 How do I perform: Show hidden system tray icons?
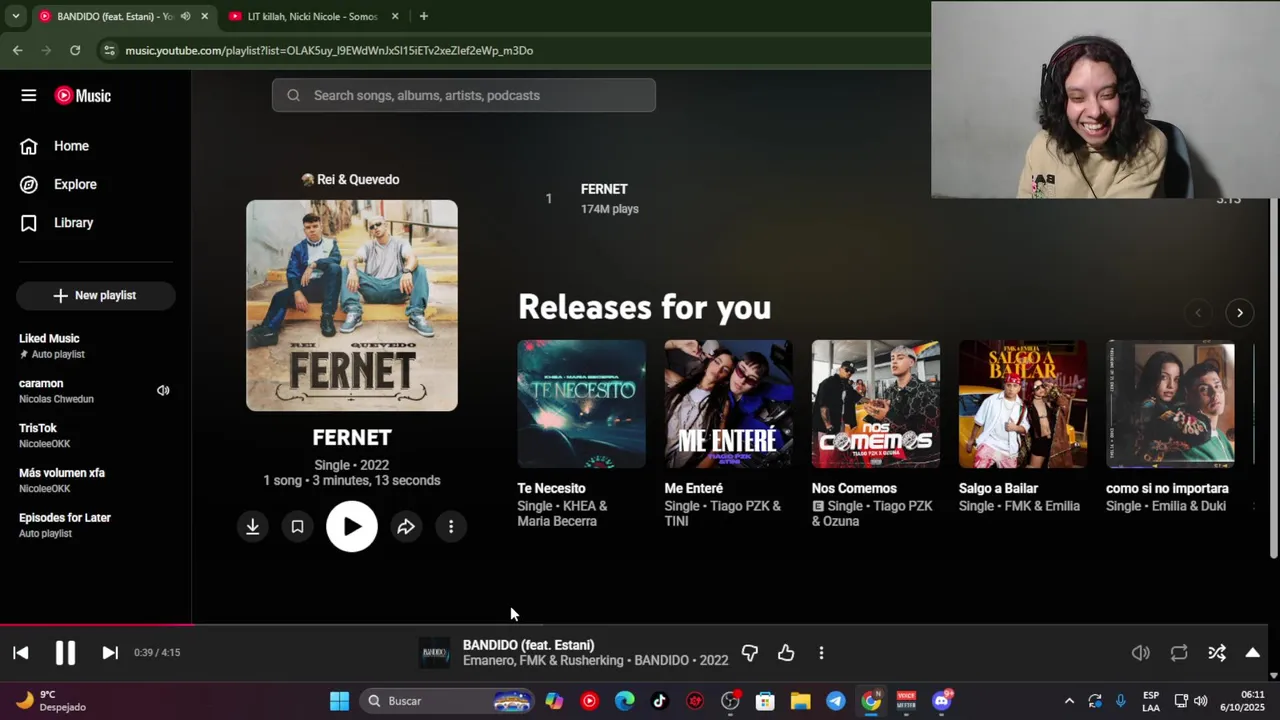tap(1069, 701)
